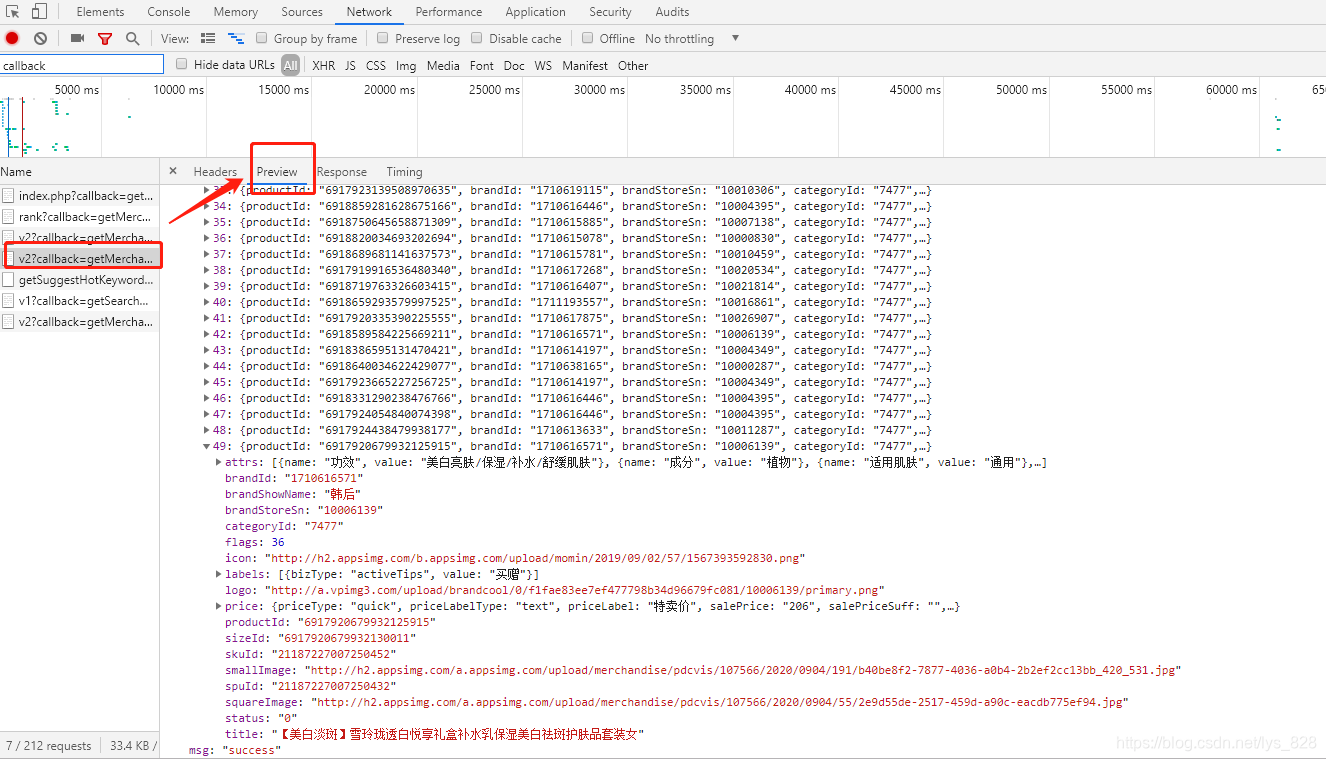This screenshot has width=1326, height=761.
Task: Switch to the Performance tab
Action: click(x=449, y=12)
